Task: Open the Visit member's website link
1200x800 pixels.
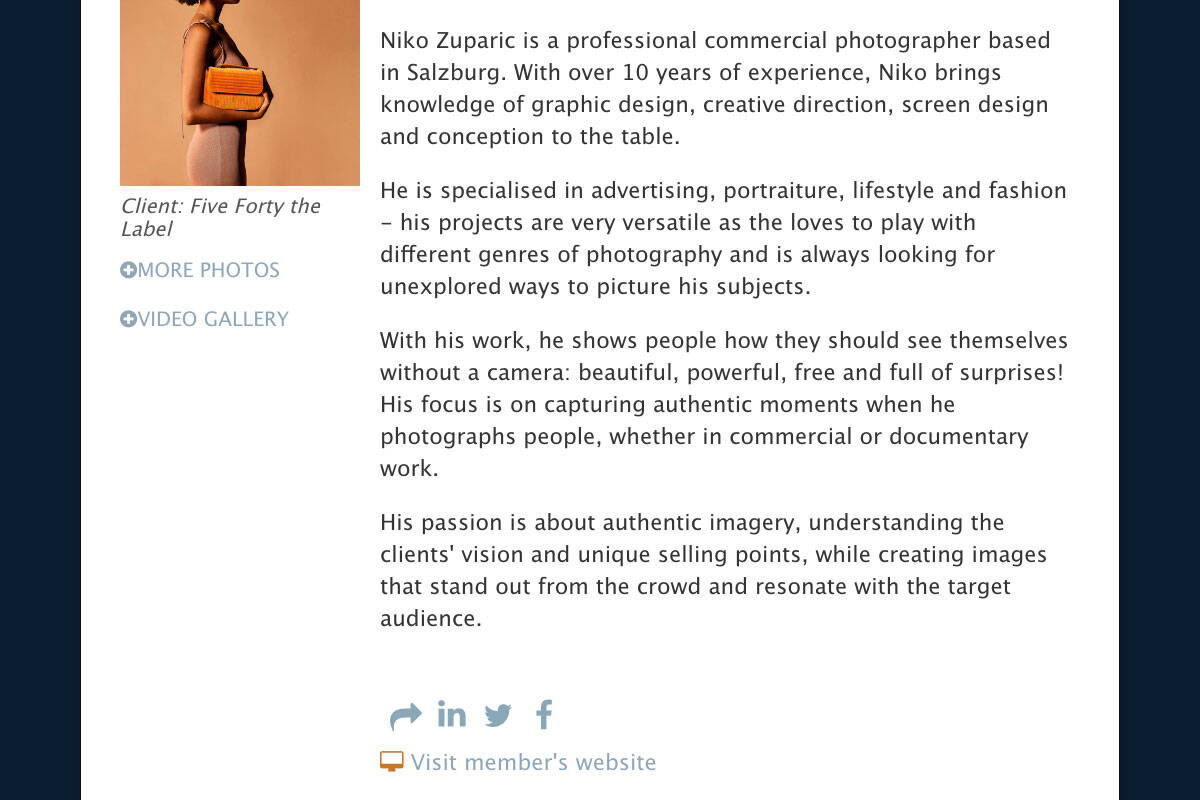Action: 533,762
